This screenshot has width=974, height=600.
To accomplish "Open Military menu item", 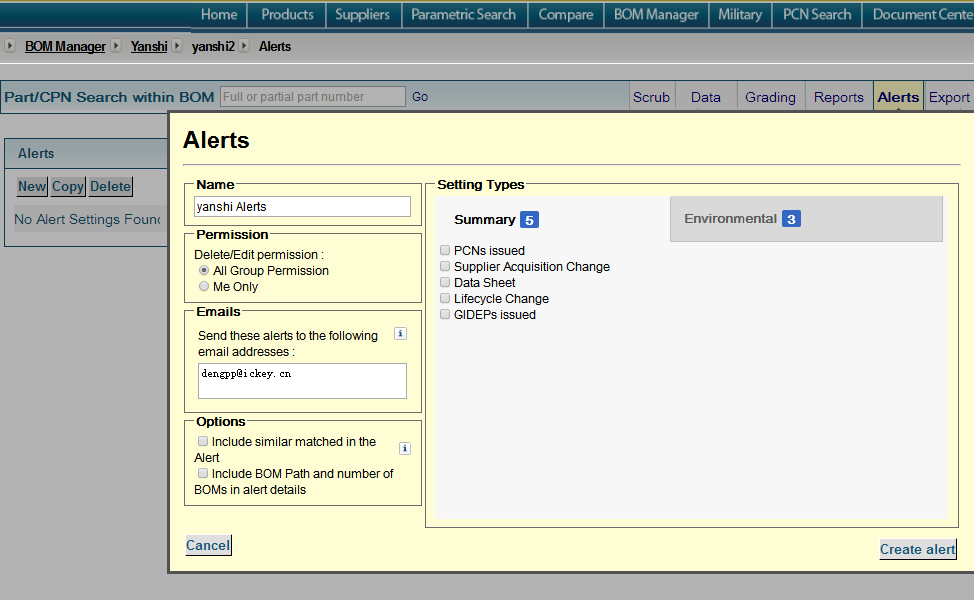I will click(x=740, y=14).
